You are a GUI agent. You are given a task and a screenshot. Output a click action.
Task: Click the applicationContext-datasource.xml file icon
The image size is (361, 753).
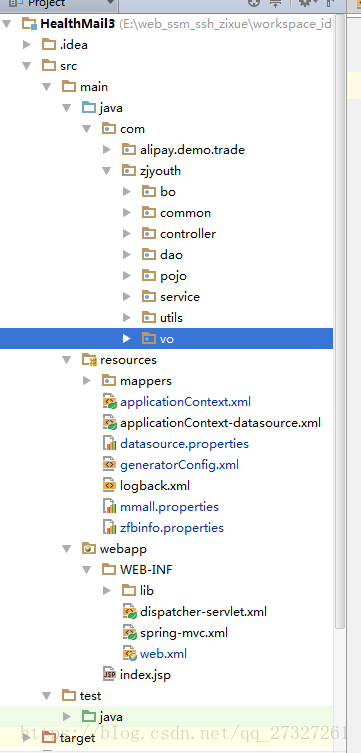(110, 423)
